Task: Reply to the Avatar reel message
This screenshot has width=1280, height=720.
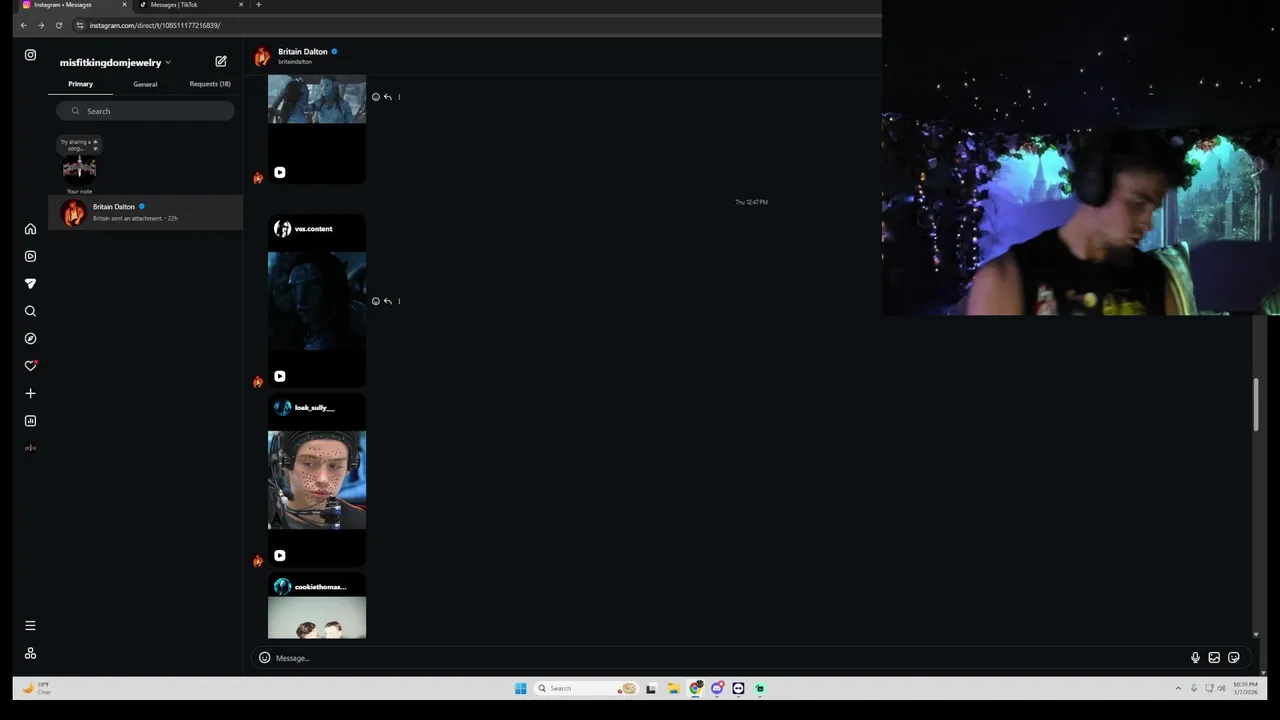Action: 388,97
